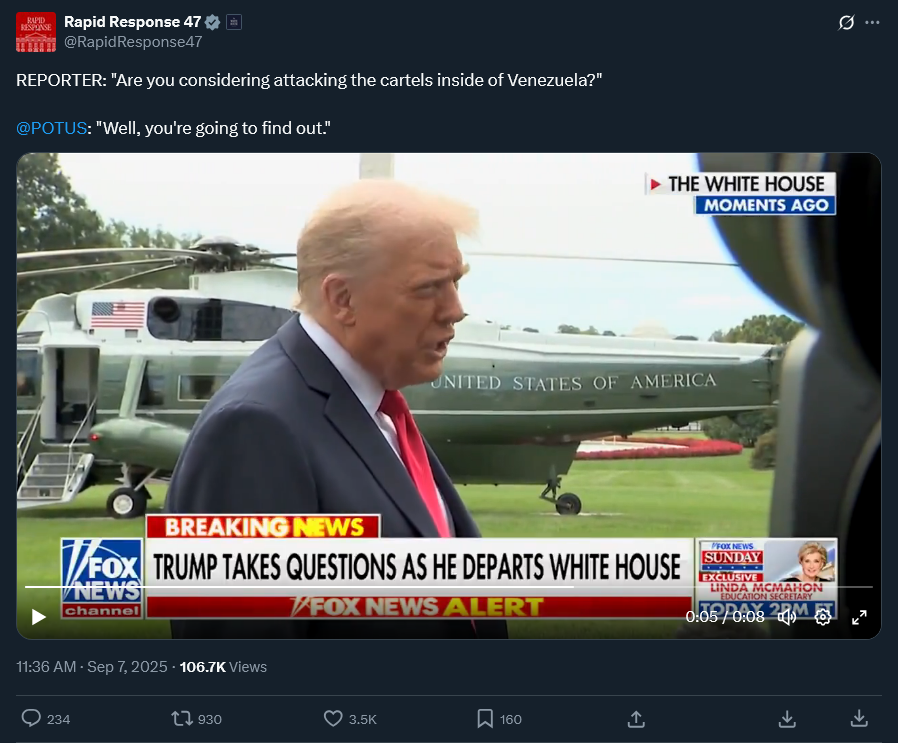Play the video with the play button

coord(39,617)
